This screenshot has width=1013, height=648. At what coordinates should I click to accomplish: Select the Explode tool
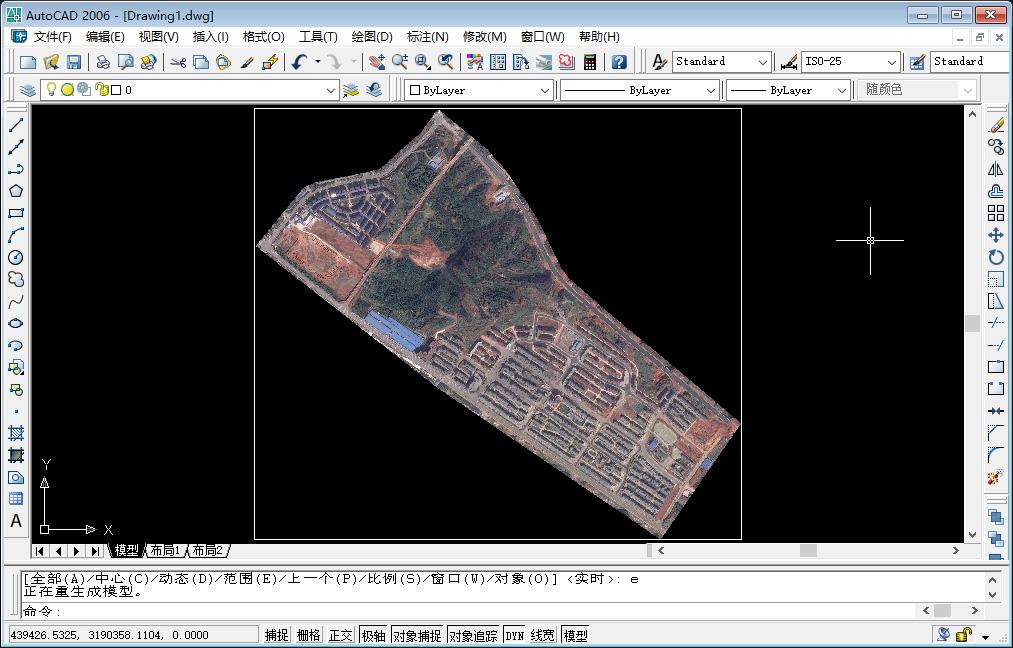[995, 477]
